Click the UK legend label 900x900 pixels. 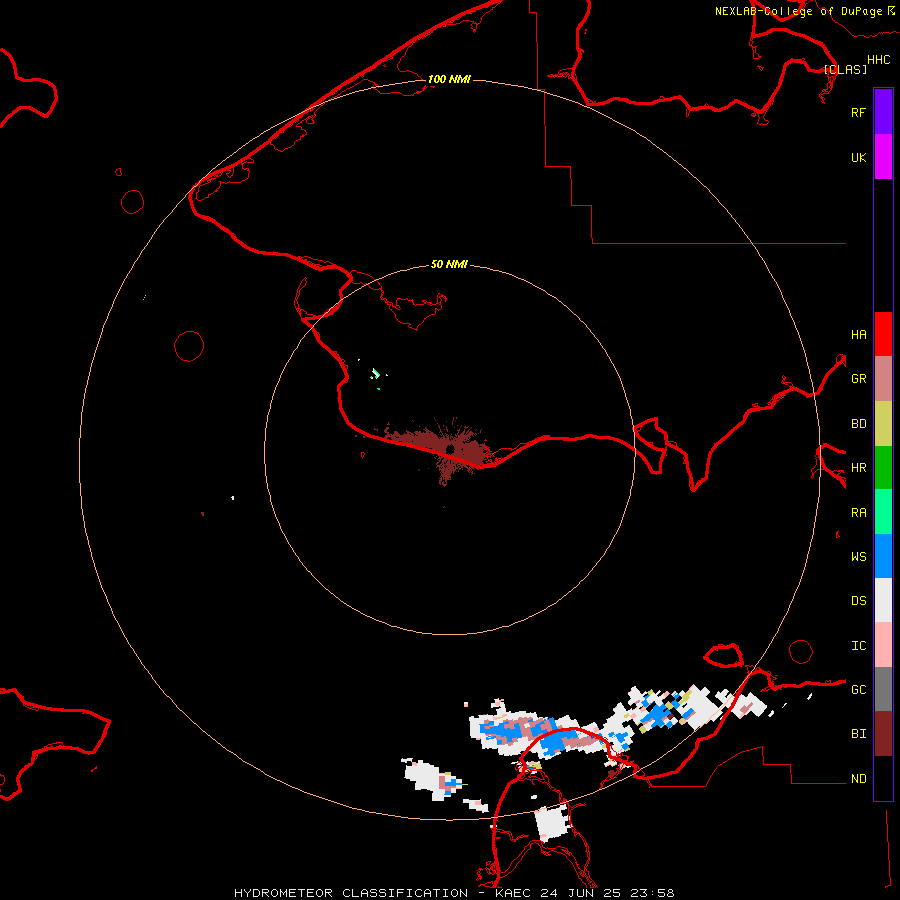858,157
